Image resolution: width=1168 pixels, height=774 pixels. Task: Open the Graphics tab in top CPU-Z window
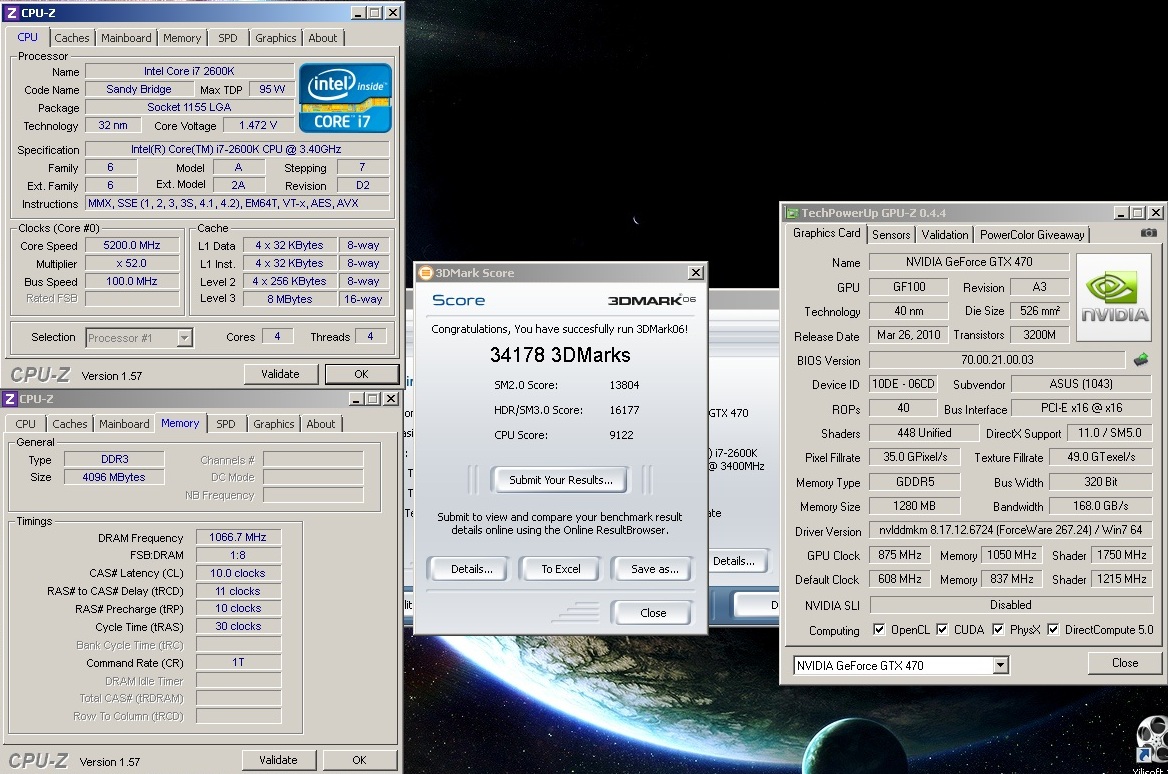click(x=276, y=38)
